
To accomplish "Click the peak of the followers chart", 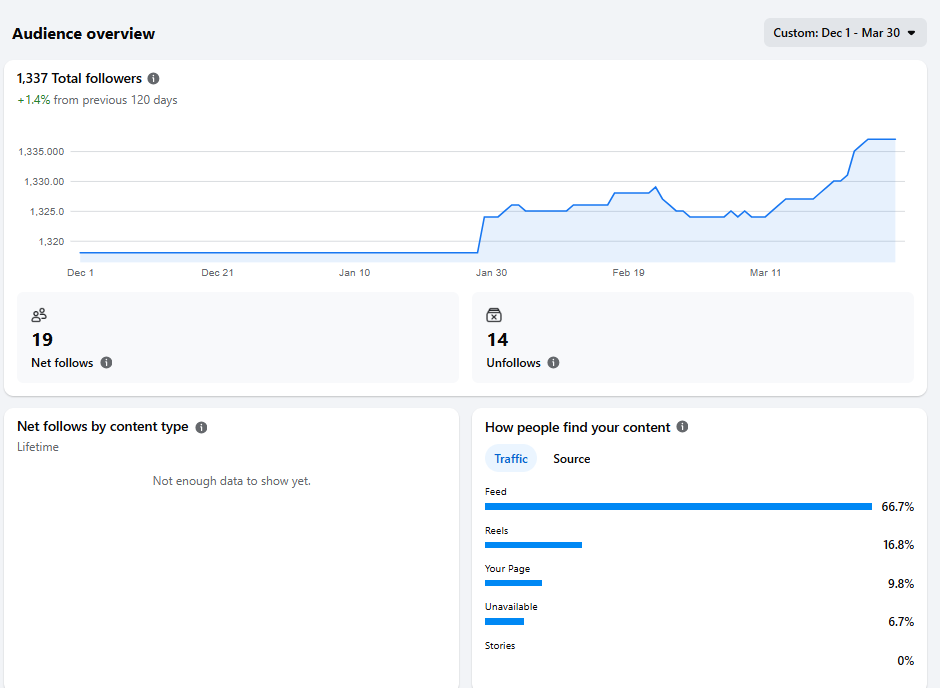I will click(x=880, y=140).
